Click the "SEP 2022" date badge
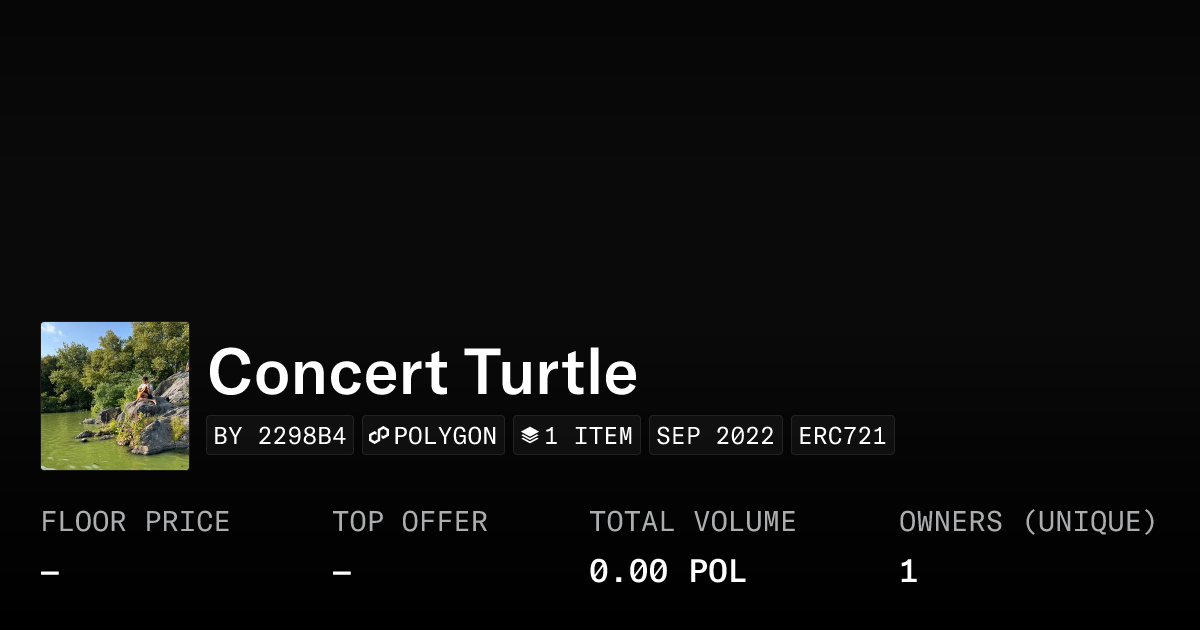The width and height of the screenshot is (1200, 630). pyautogui.click(x=715, y=436)
